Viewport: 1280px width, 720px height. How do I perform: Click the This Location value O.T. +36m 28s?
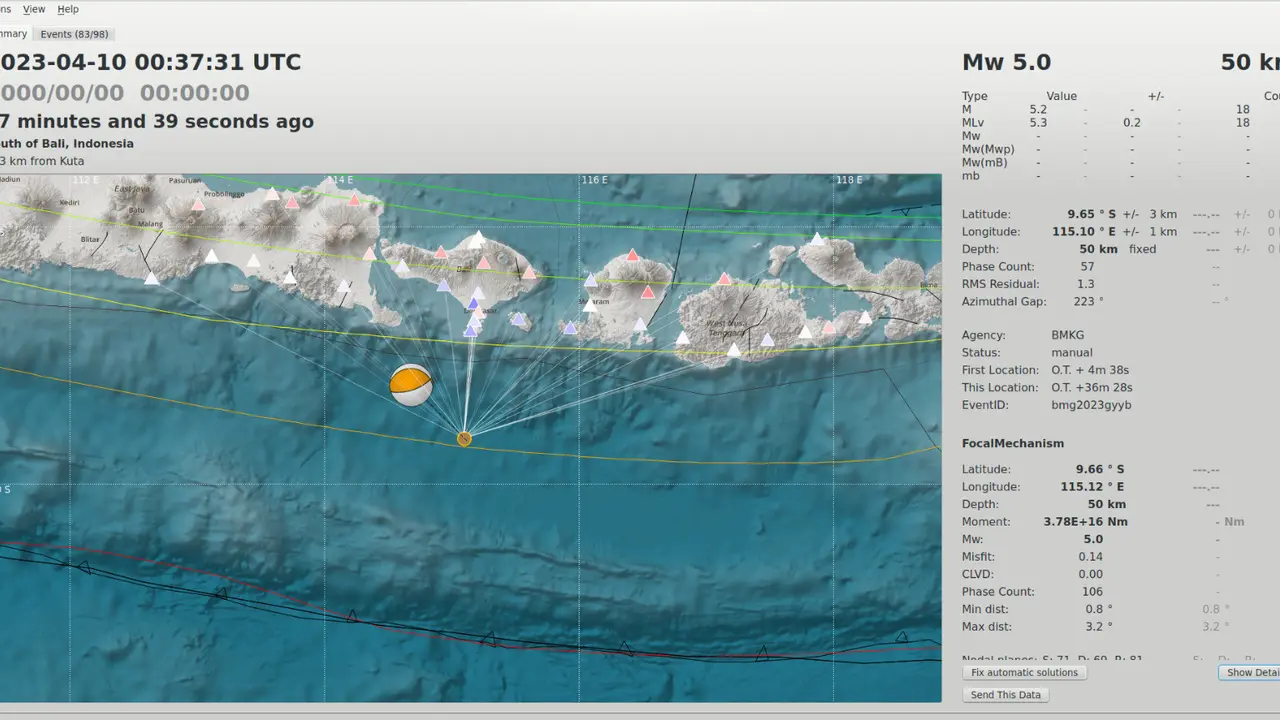[1092, 388]
